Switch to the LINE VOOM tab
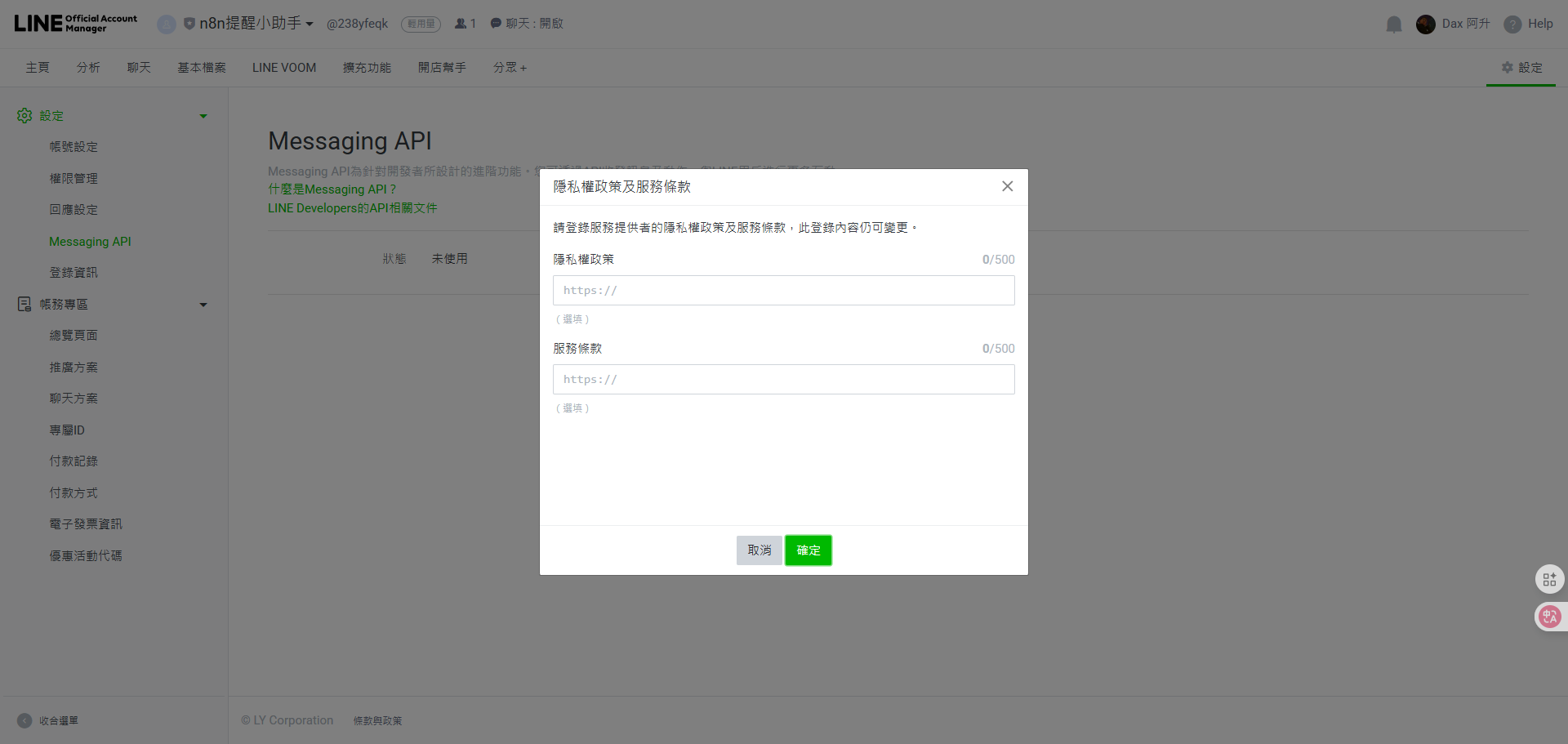The width and height of the screenshot is (1568, 744). (283, 68)
